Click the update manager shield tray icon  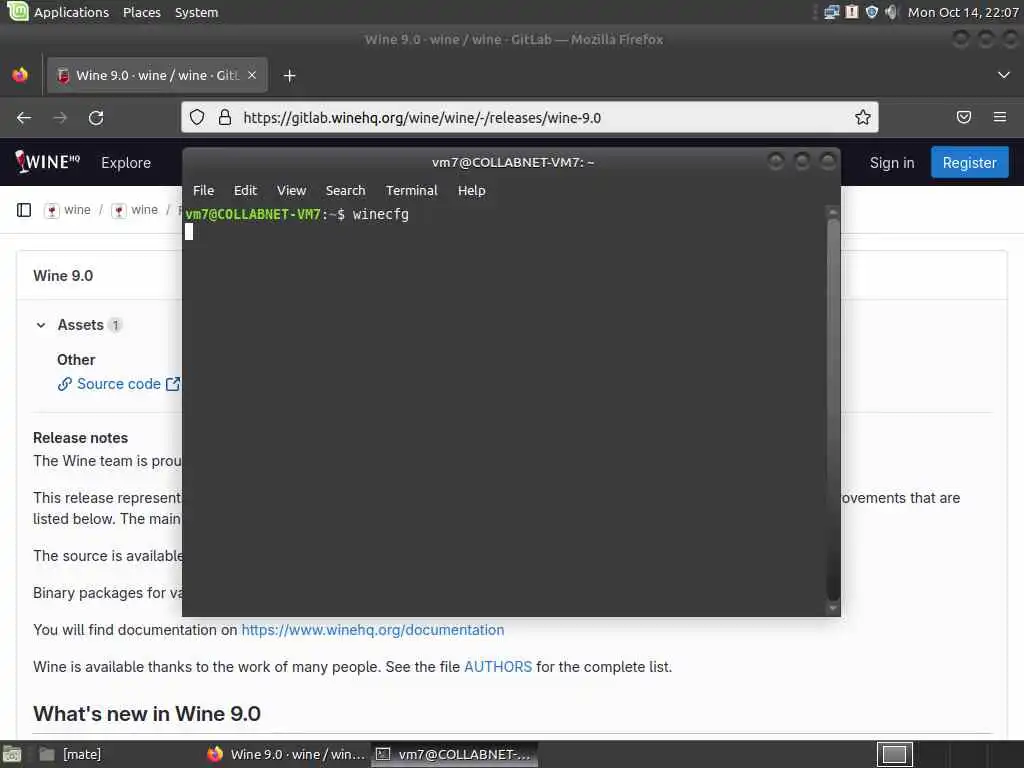tap(871, 12)
